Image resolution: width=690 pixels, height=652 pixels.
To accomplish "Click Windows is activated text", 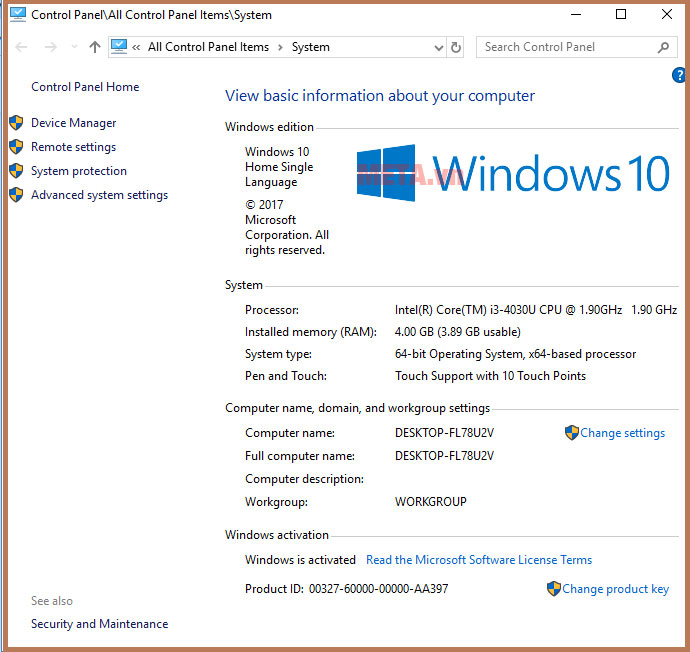I will pyautogui.click(x=300, y=560).
